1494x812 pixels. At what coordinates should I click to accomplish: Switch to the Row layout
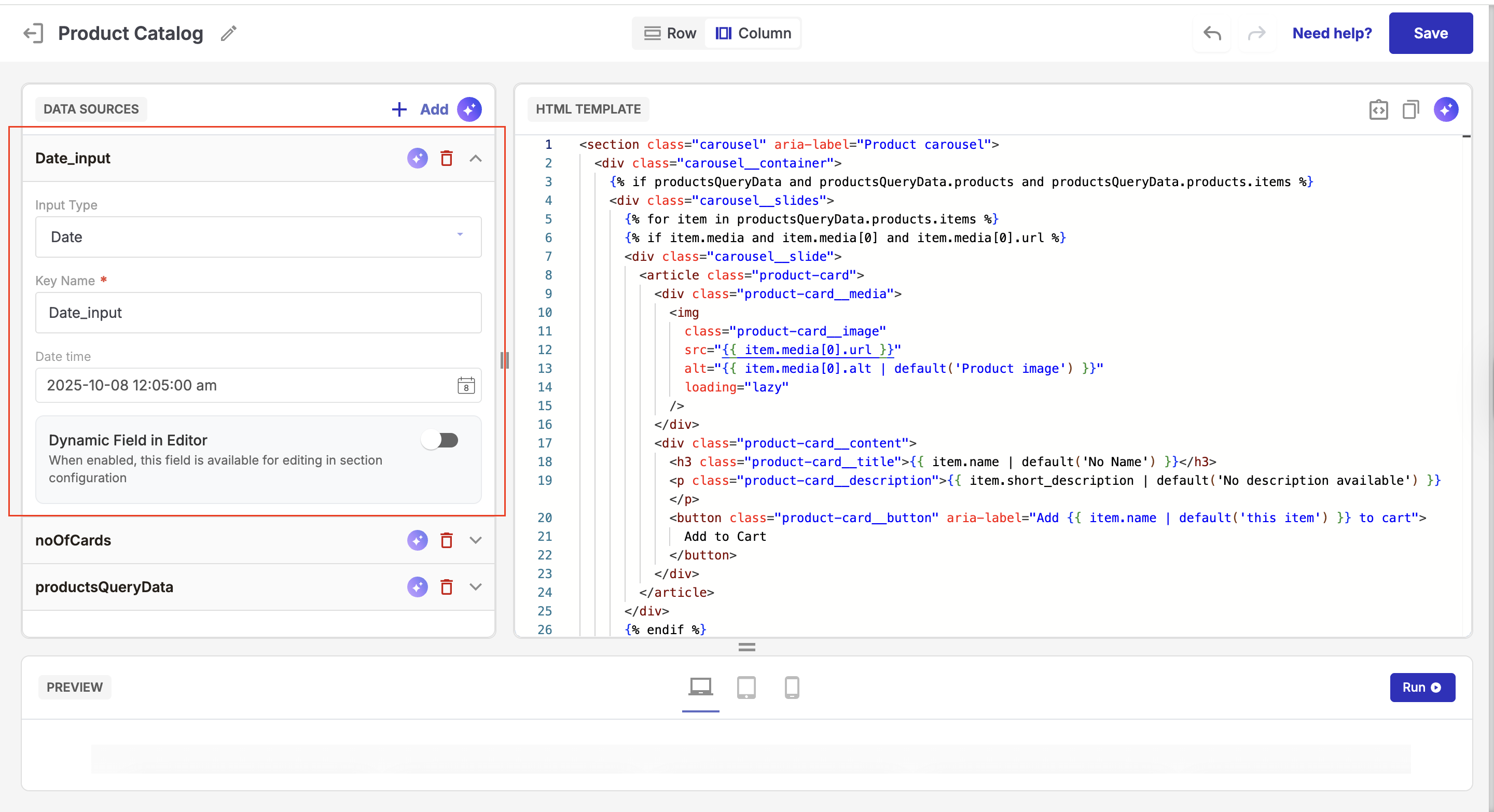click(x=670, y=33)
